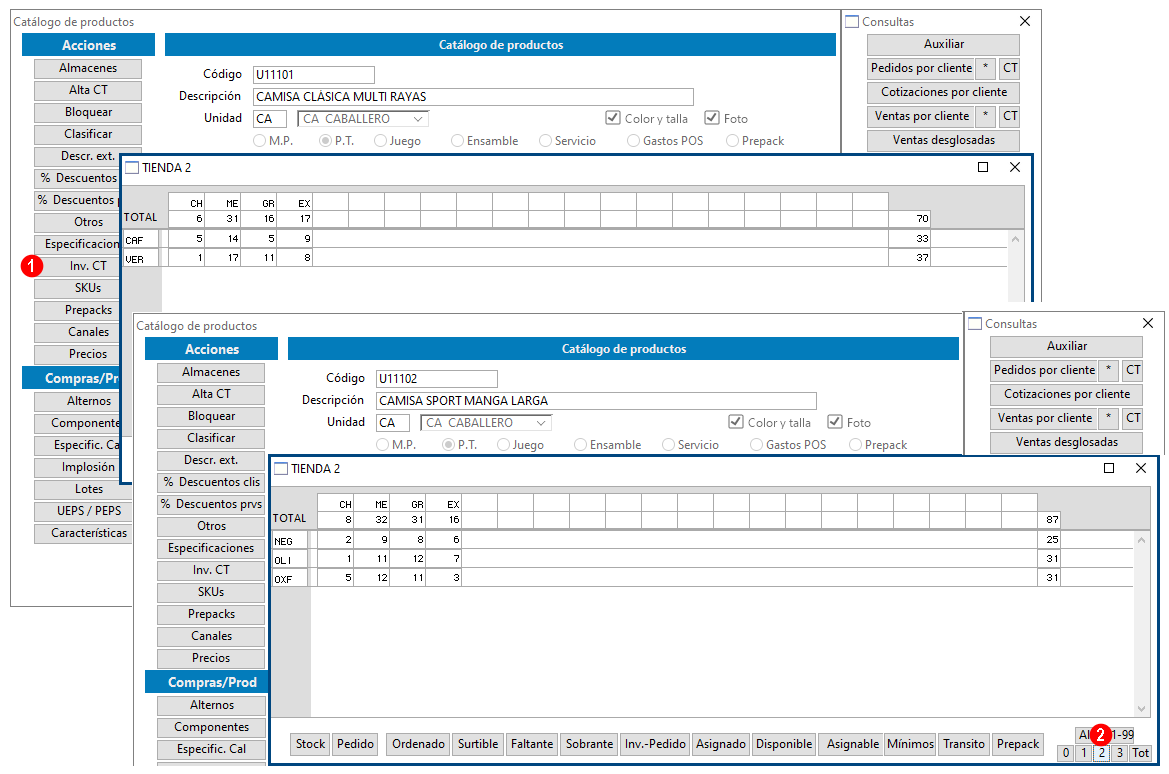Click the TIENDA 2 window icon above the CAF row
The width and height of the screenshot is (1169, 774).
(x=132, y=168)
